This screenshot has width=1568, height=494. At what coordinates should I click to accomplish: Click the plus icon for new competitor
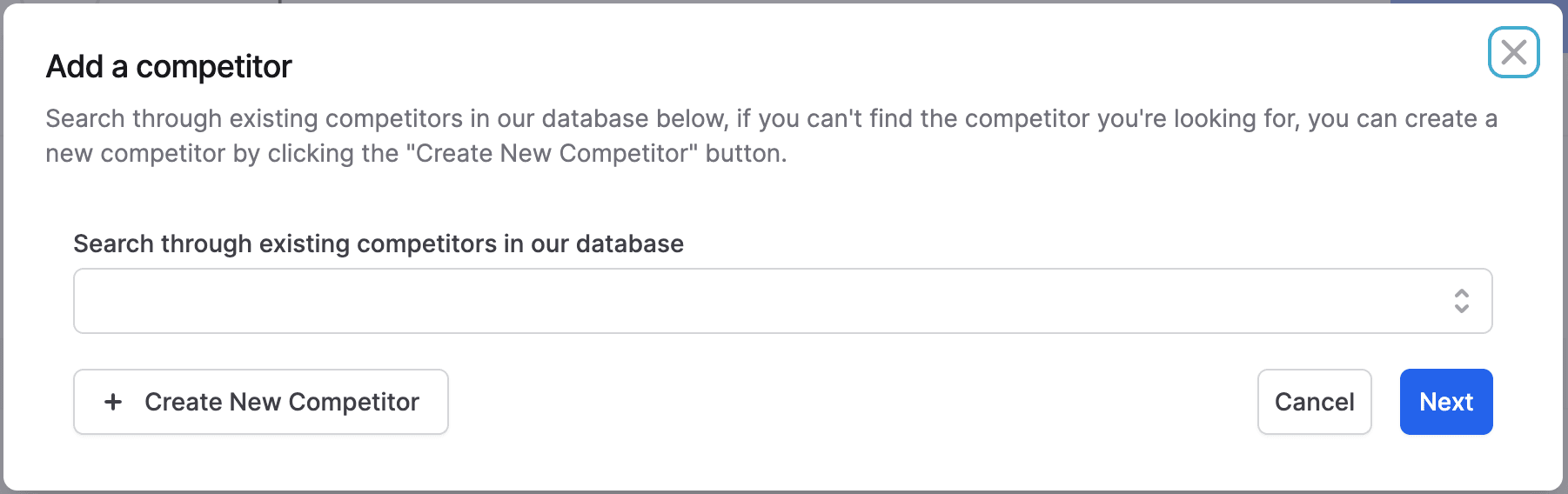[113, 402]
